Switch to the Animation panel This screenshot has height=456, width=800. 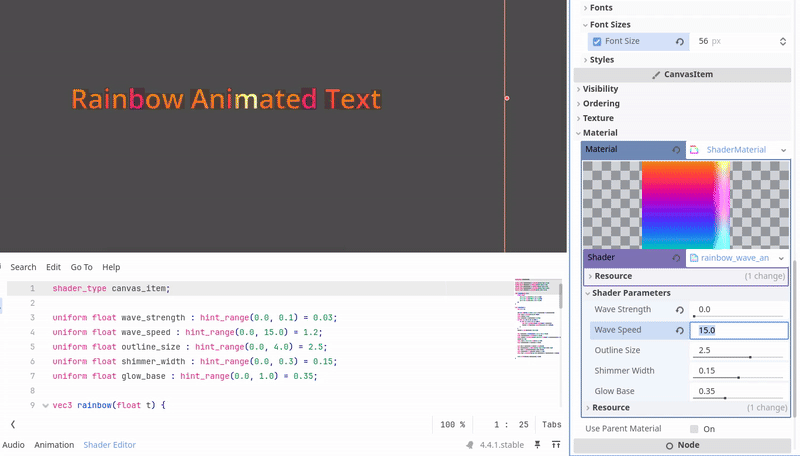click(54, 445)
